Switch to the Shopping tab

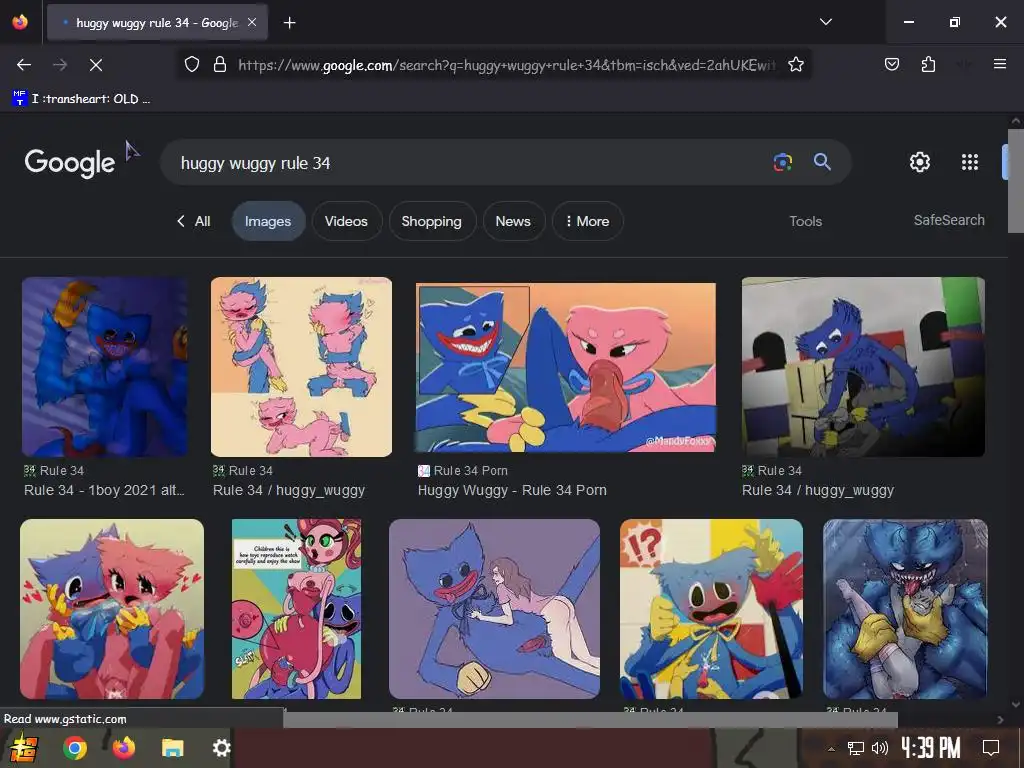tap(431, 221)
